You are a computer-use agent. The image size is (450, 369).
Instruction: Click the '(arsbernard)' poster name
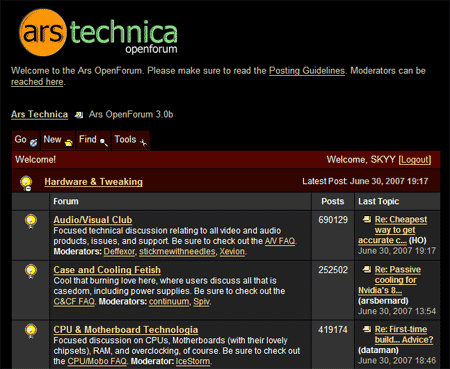[x=383, y=301]
